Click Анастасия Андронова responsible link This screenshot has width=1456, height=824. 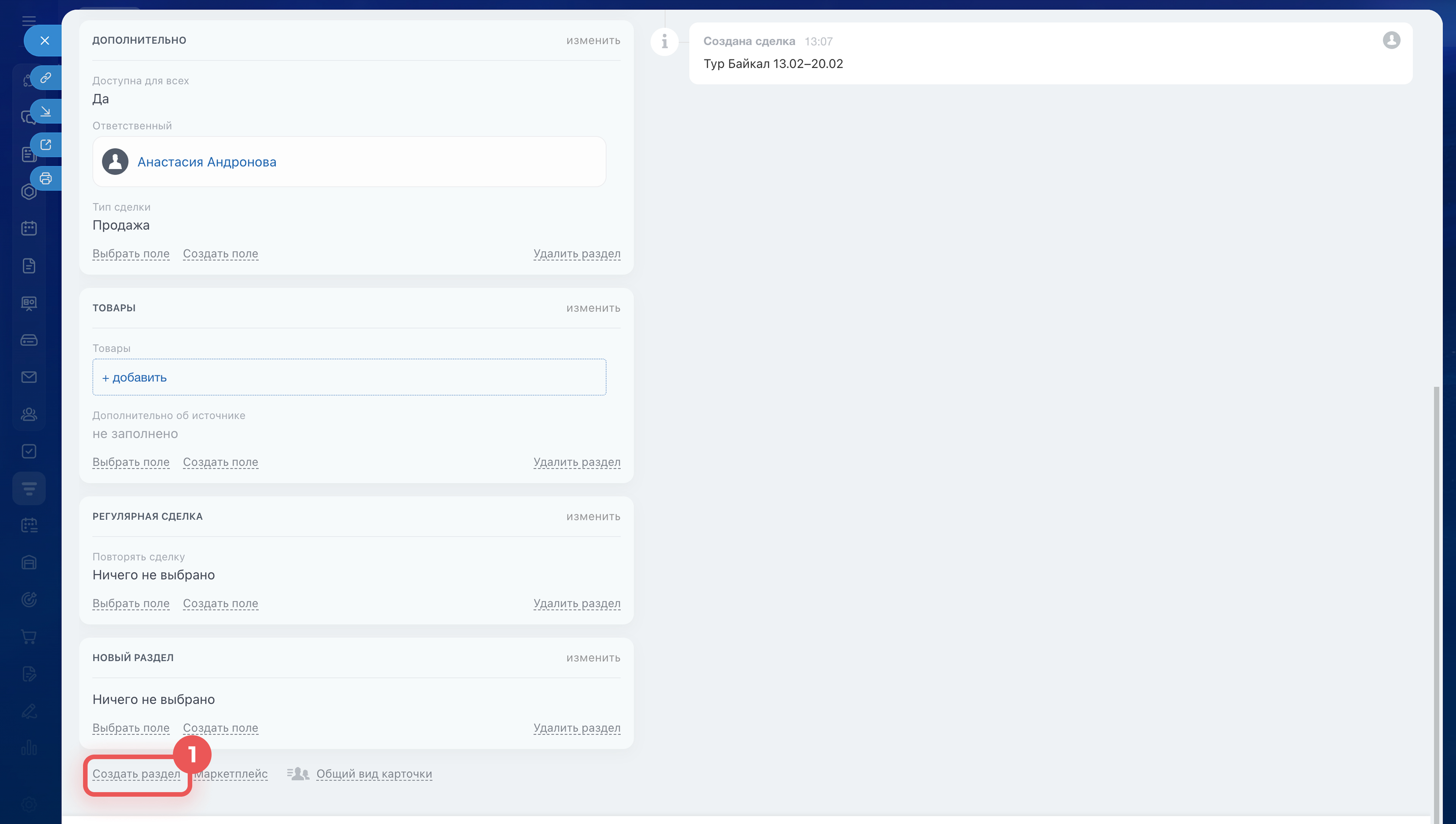(x=207, y=162)
